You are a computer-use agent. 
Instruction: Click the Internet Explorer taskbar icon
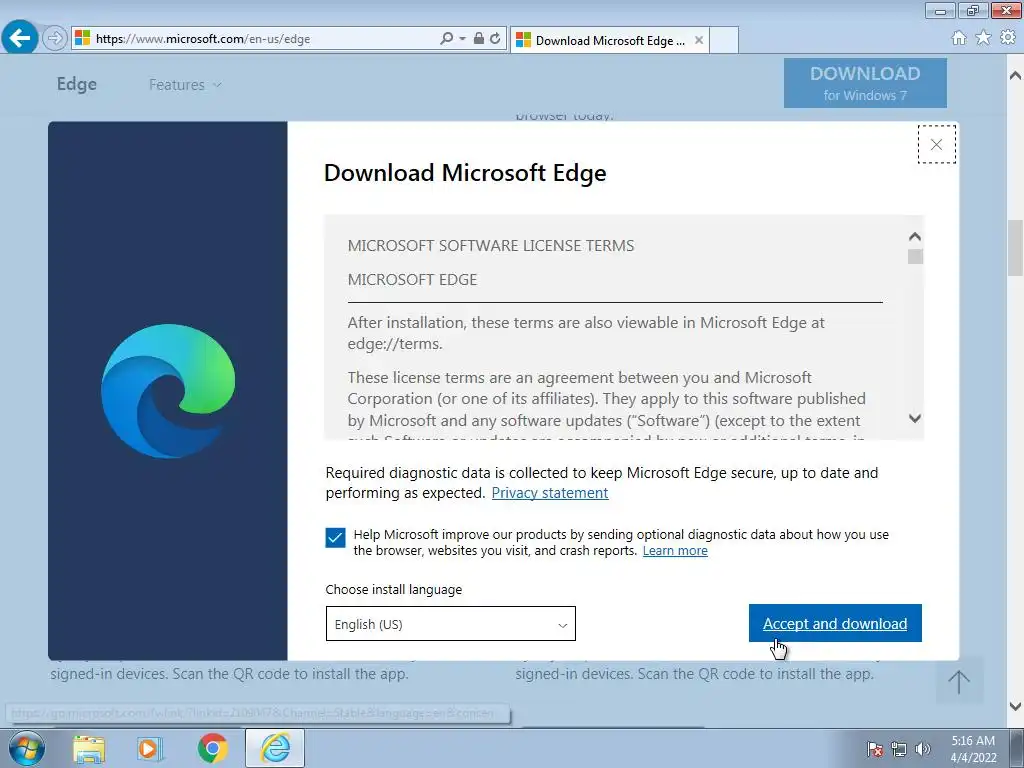click(275, 748)
